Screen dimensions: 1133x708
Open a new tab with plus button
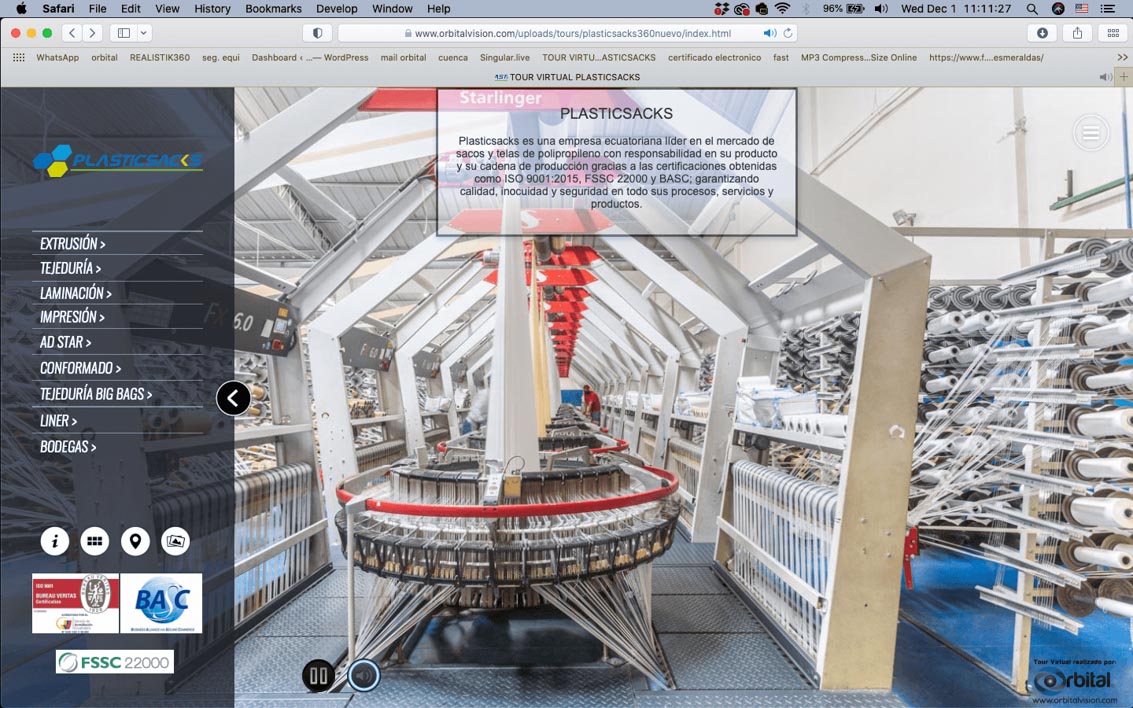point(1124,77)
